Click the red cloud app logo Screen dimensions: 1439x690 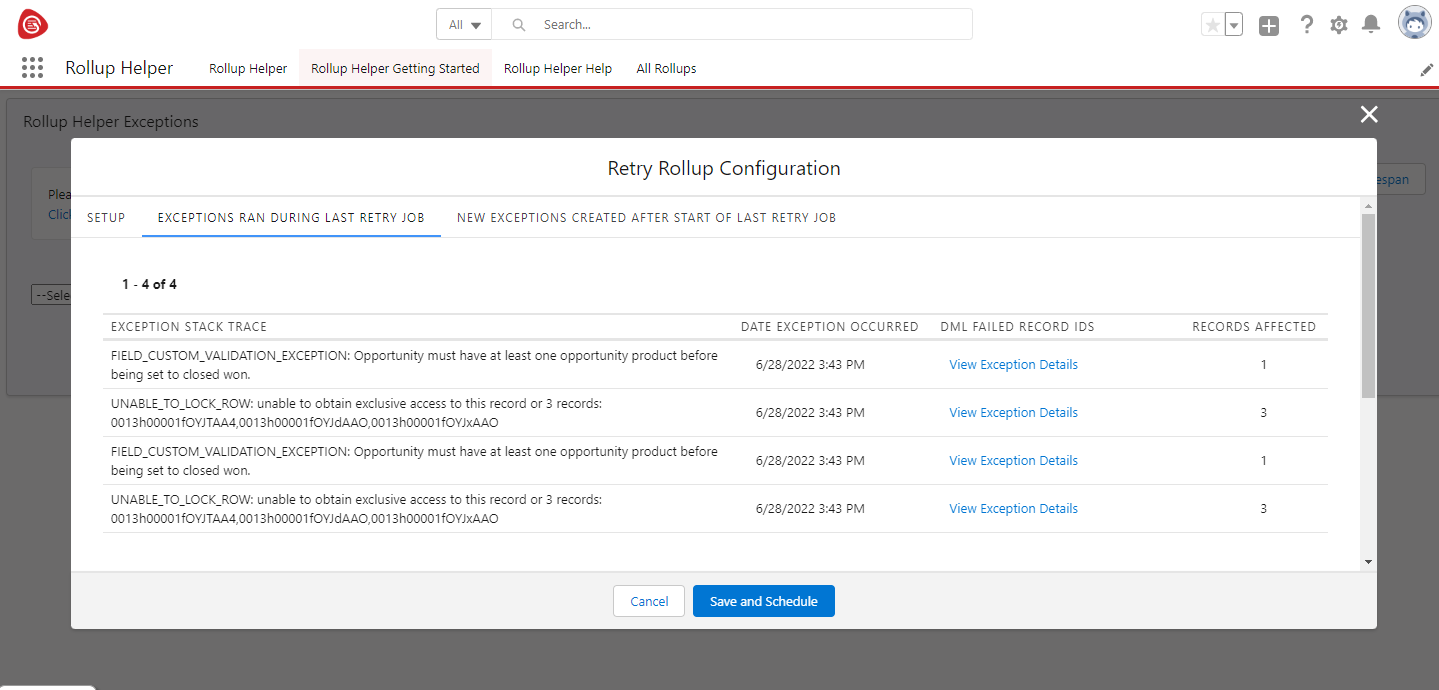pyautogui.click(x=33, y=23)
